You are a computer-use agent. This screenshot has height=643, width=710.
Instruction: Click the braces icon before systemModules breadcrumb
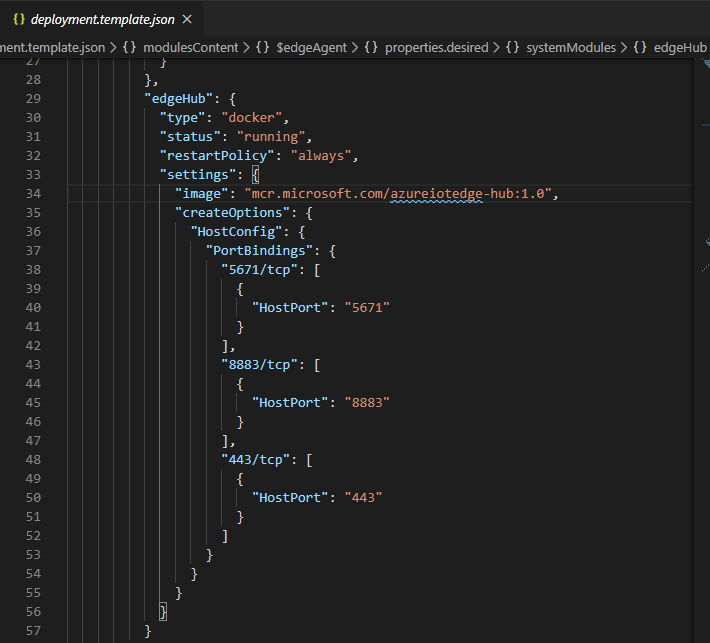click(512, 47)
